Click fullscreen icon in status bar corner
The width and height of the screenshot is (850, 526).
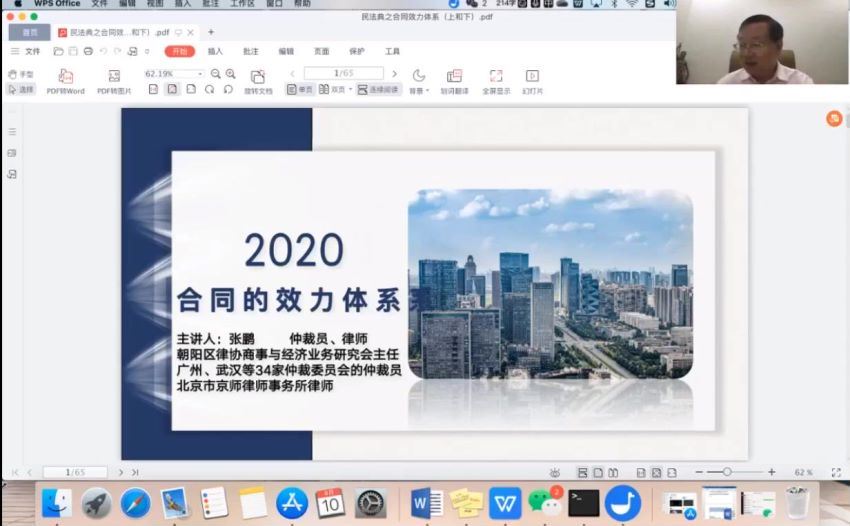[836, 473]
